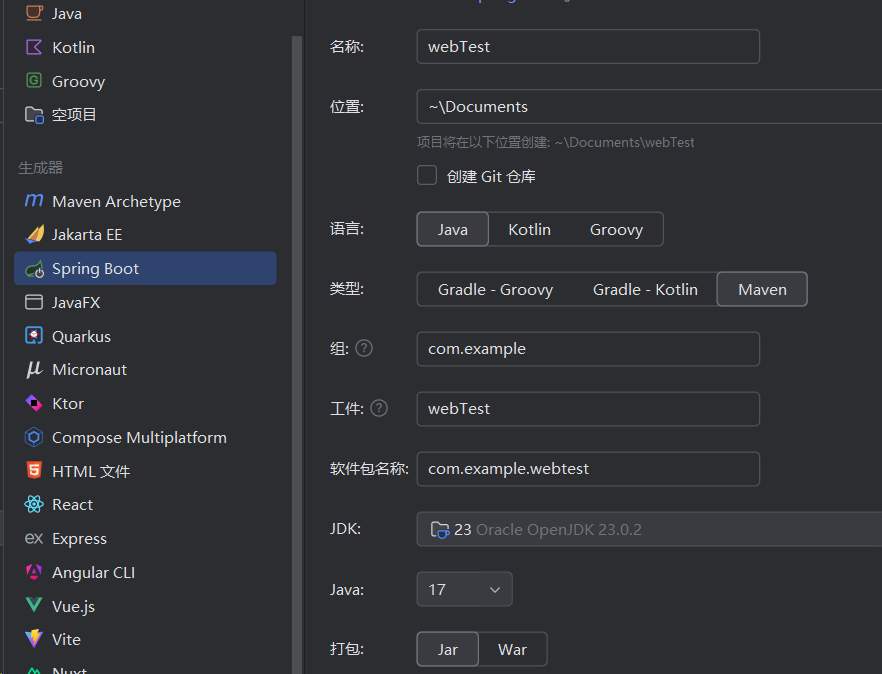This screenshot has width=882, height=674.
Task: Select the Ktor list entry
Action: pos(145,403)
